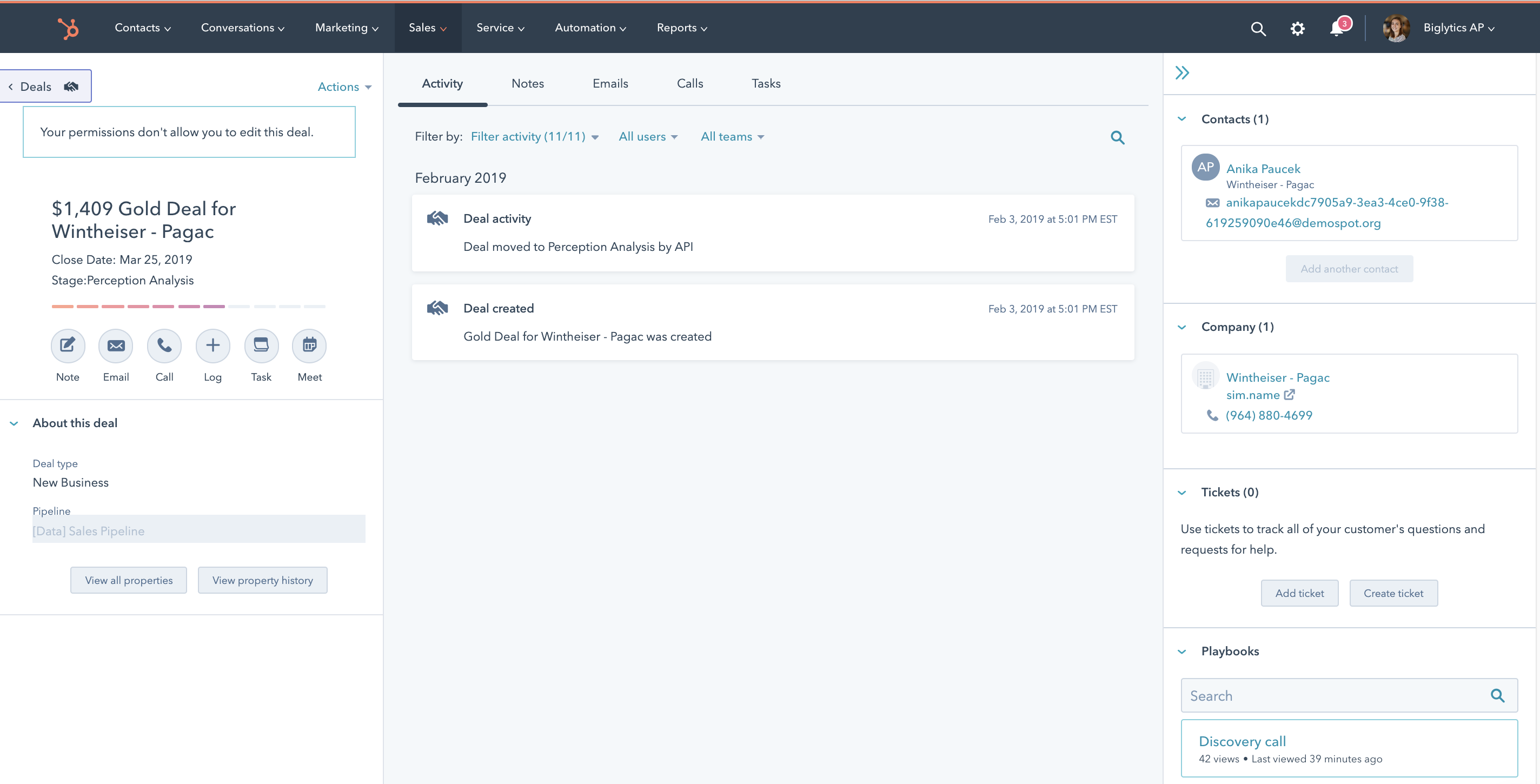Collapse the Company (1) section
The height and width of the screenshot is (784, 1540).
1181,327
